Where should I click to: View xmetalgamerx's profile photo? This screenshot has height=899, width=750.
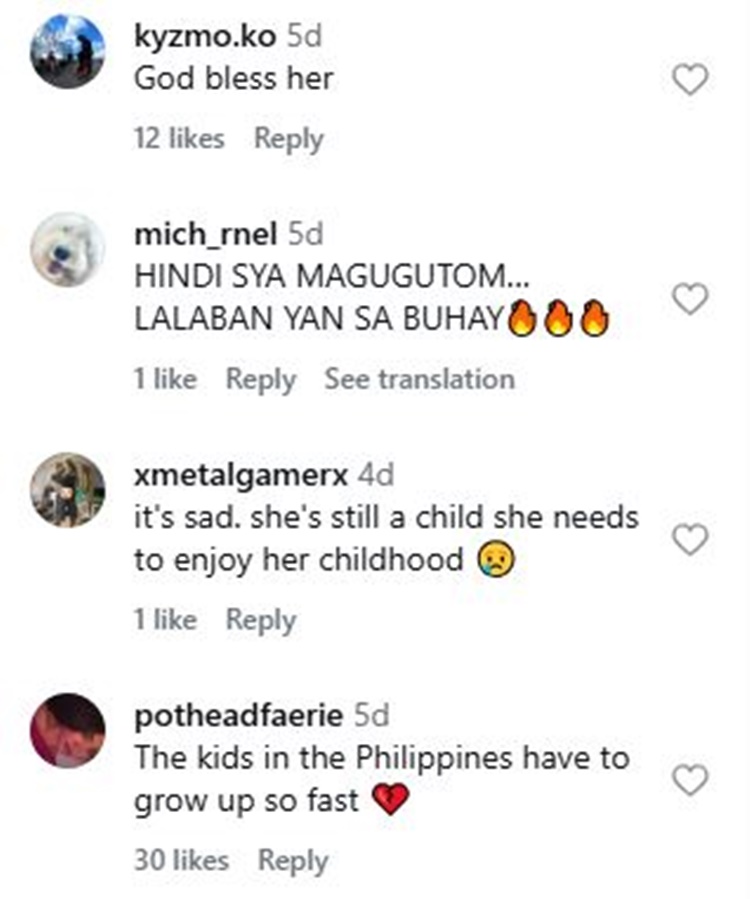pos(68,490)
